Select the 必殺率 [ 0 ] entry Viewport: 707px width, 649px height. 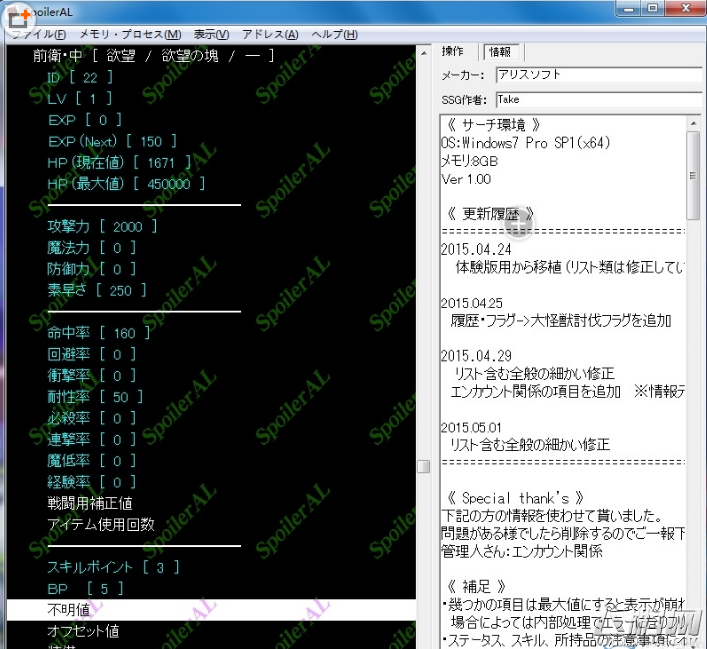pyautogui.click(x=92, y=419)
